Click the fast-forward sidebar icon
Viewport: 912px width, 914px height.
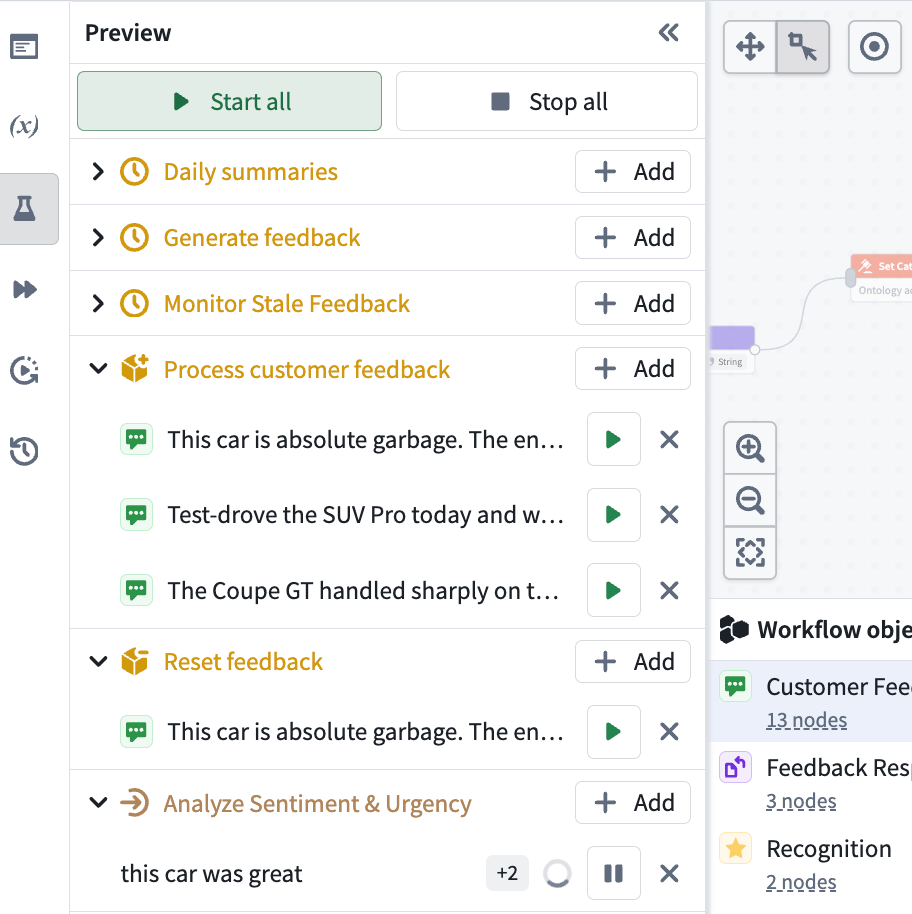(x=24, y=289)
